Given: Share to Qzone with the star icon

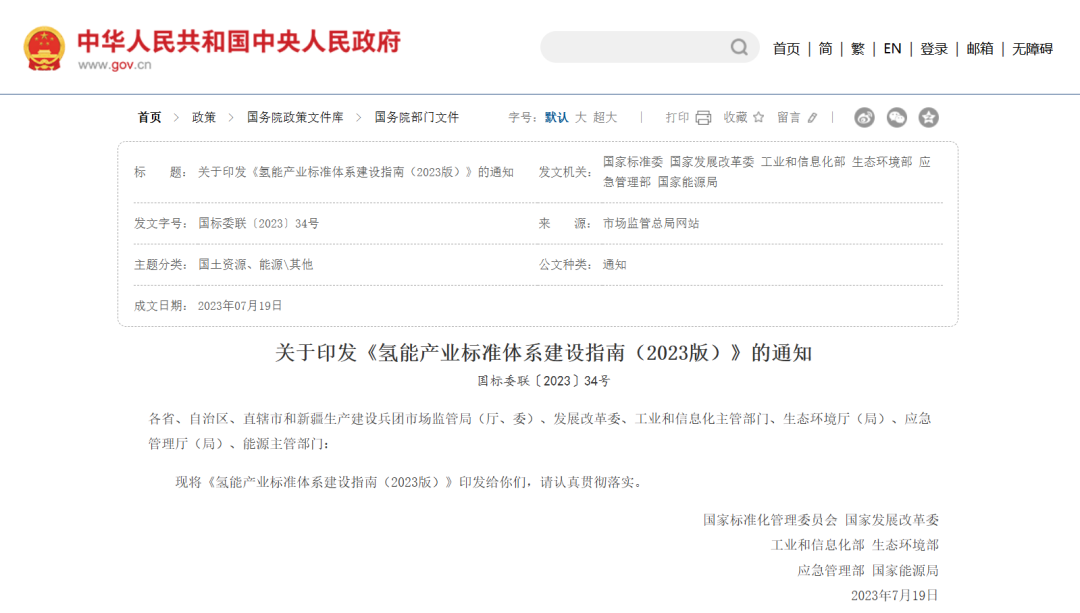Looking at the screenshot, I should pyautogui.click(x=928, y=118).
